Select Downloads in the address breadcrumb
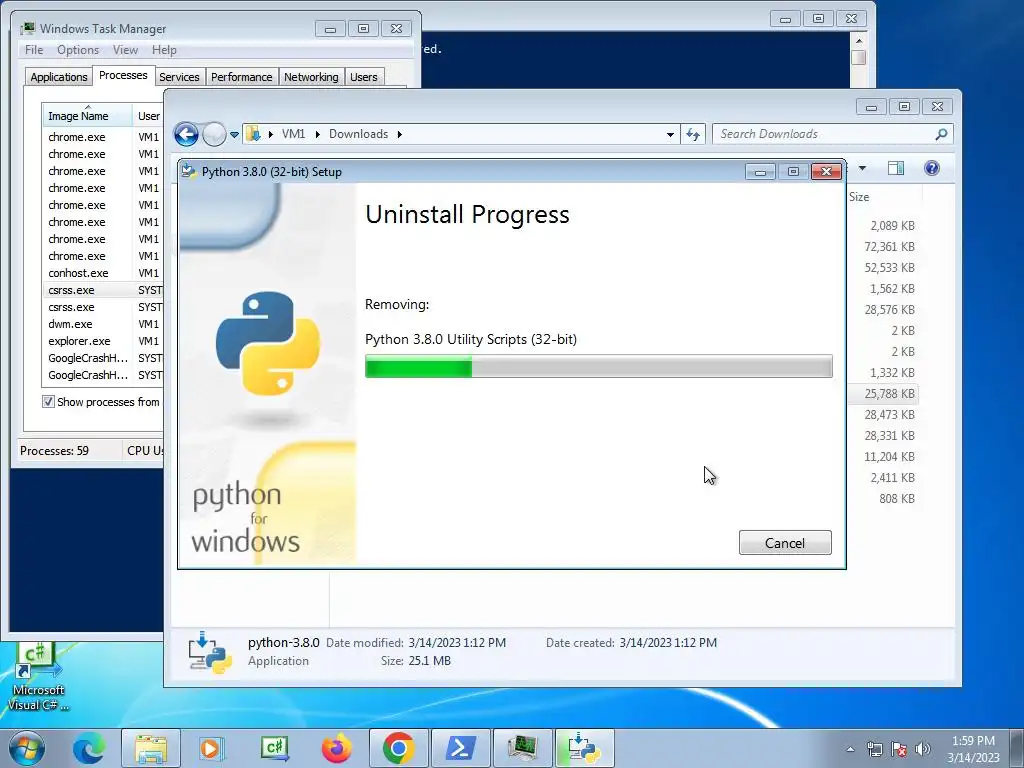 coord(358,134)
